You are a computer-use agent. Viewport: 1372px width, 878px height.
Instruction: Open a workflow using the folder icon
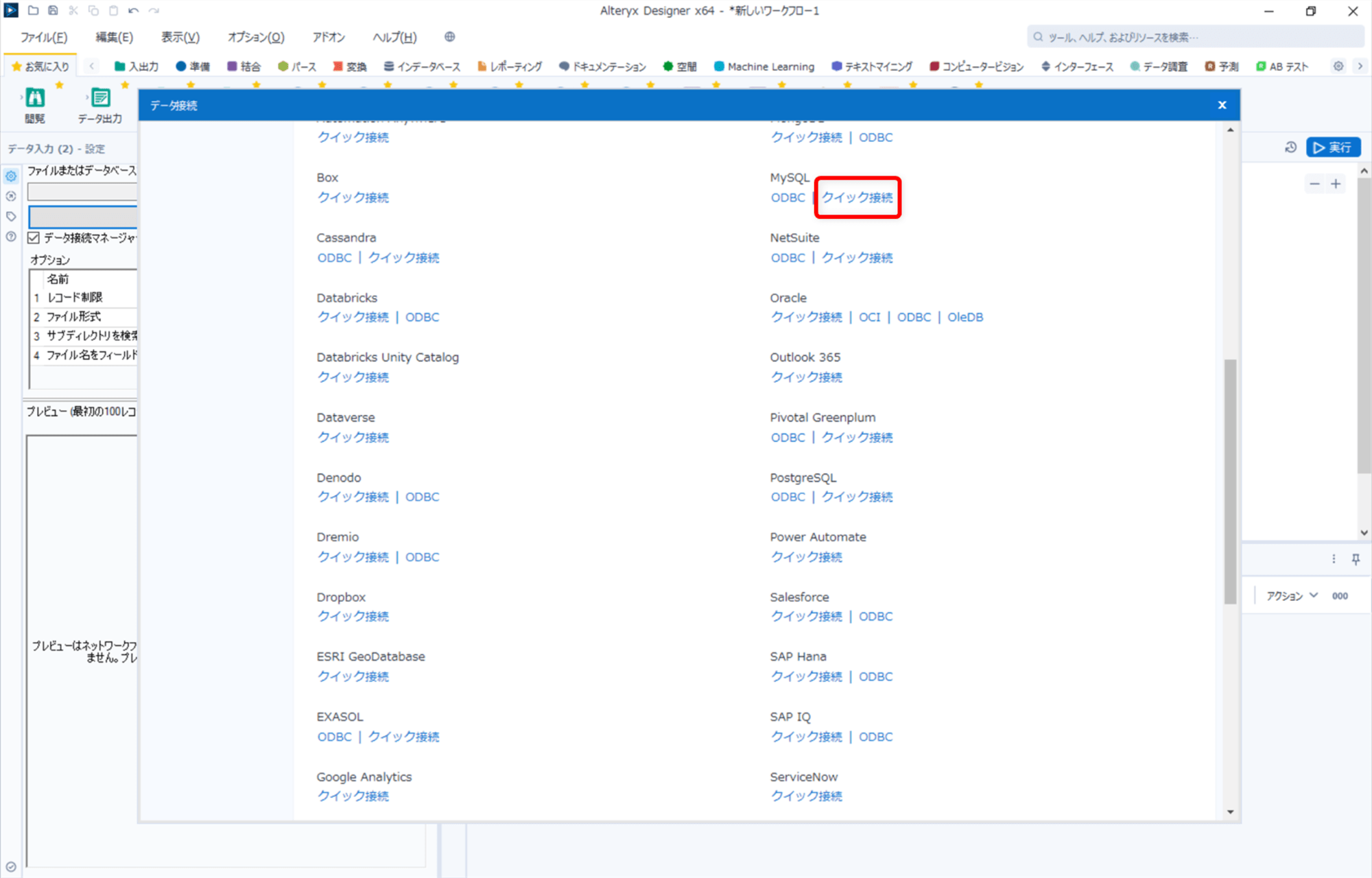(x=33, y=10)
